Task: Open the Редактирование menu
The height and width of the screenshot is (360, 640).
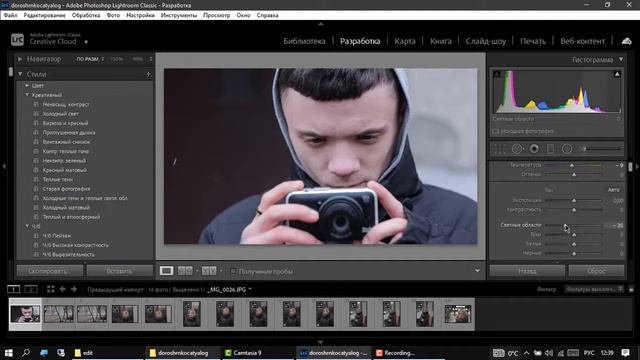Action: click(44, 15)
